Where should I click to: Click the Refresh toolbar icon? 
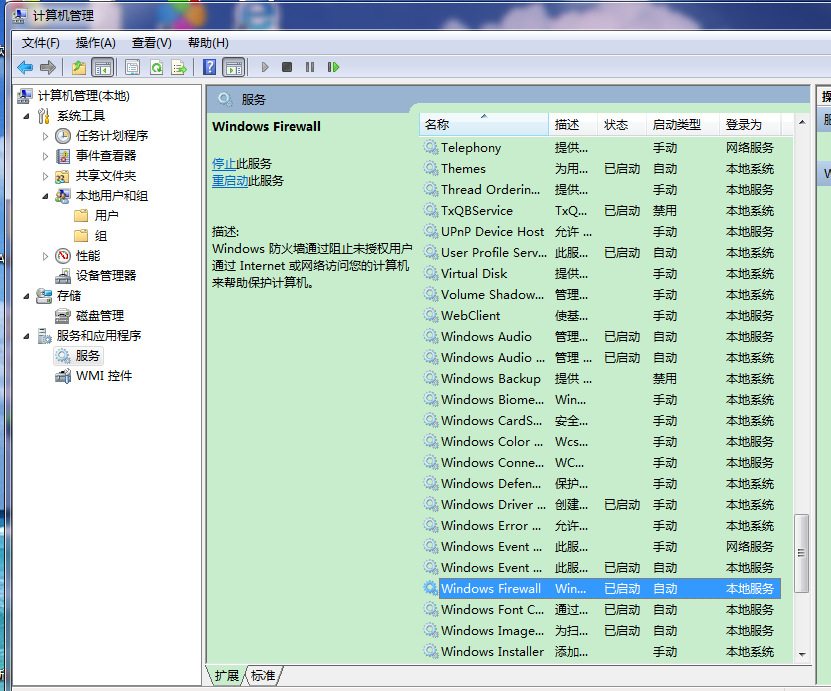156,67
